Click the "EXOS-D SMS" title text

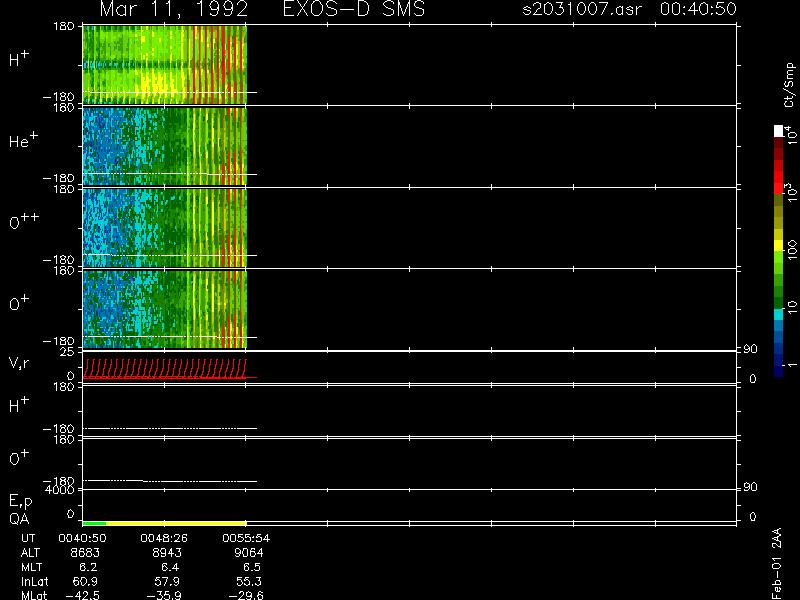354,9
